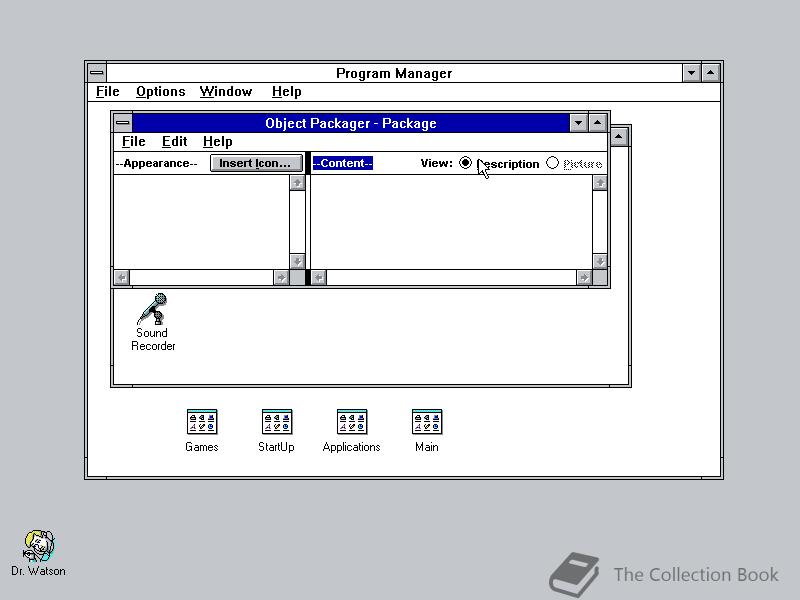The width and height of the screenshot is (800, 600).
Task: Open the Main program group icon
Action: point(427,431)
